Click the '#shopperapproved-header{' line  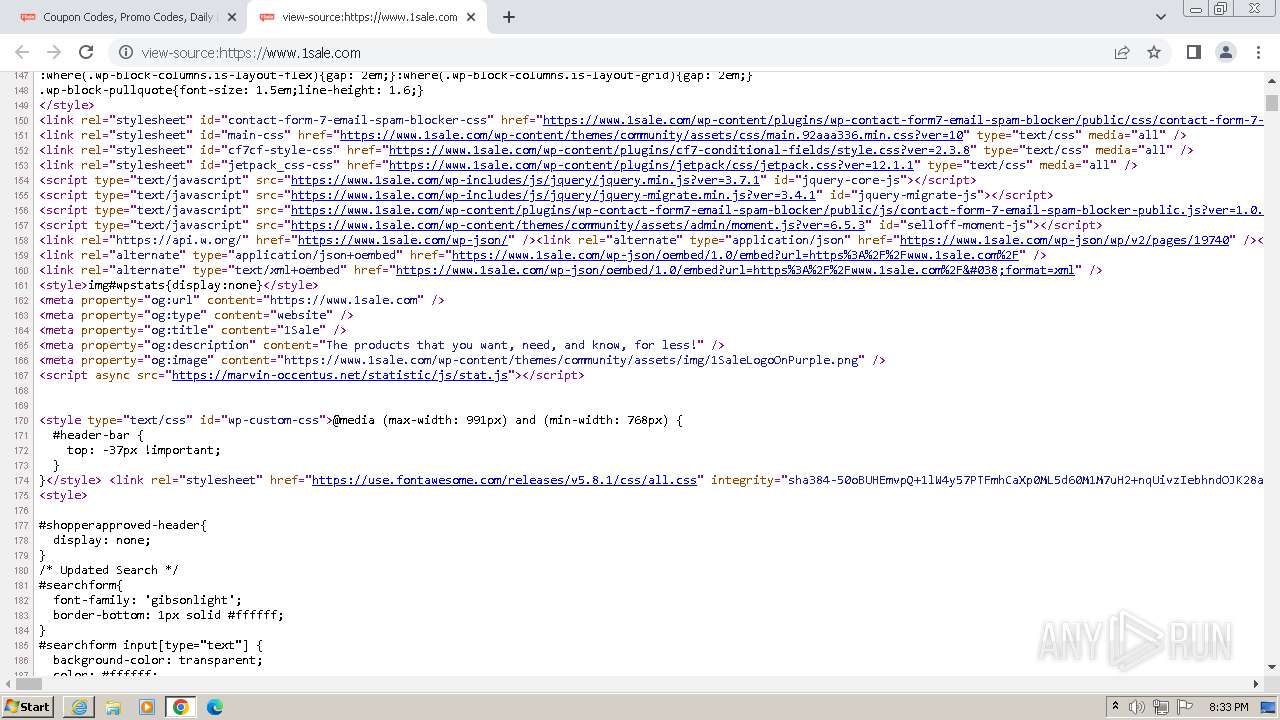pos(122,525)
